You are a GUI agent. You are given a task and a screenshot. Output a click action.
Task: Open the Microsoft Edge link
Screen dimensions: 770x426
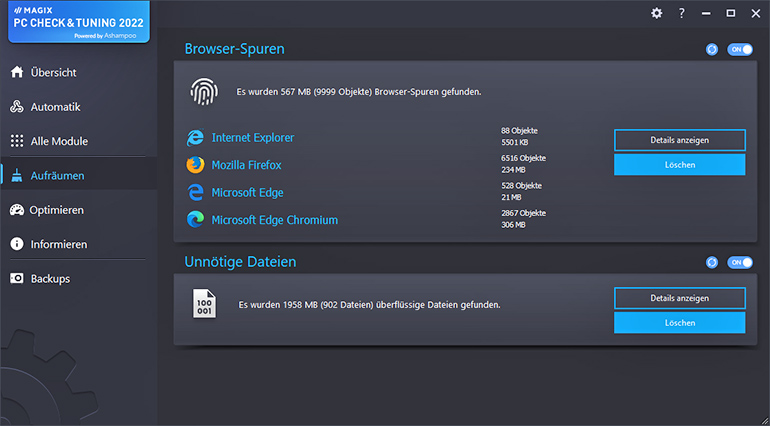tap(248, 193)
